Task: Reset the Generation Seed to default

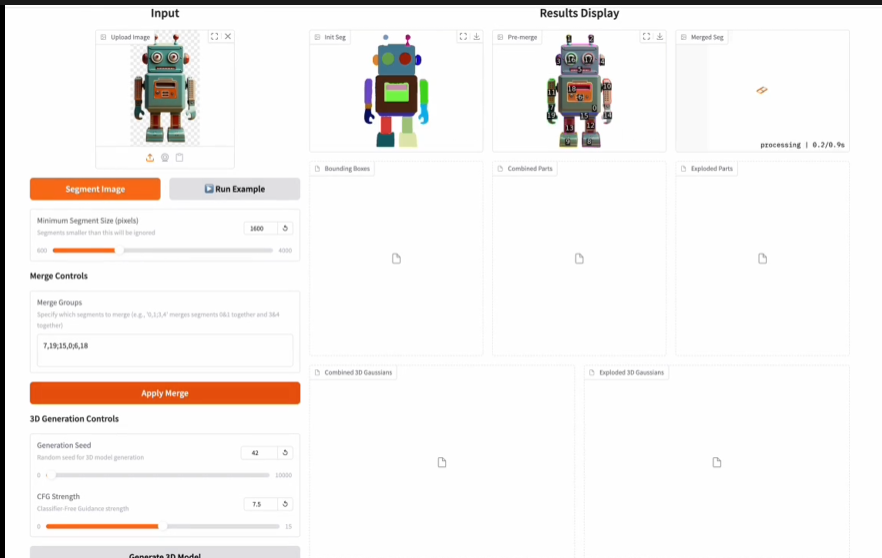Action: tap(286, 452)
